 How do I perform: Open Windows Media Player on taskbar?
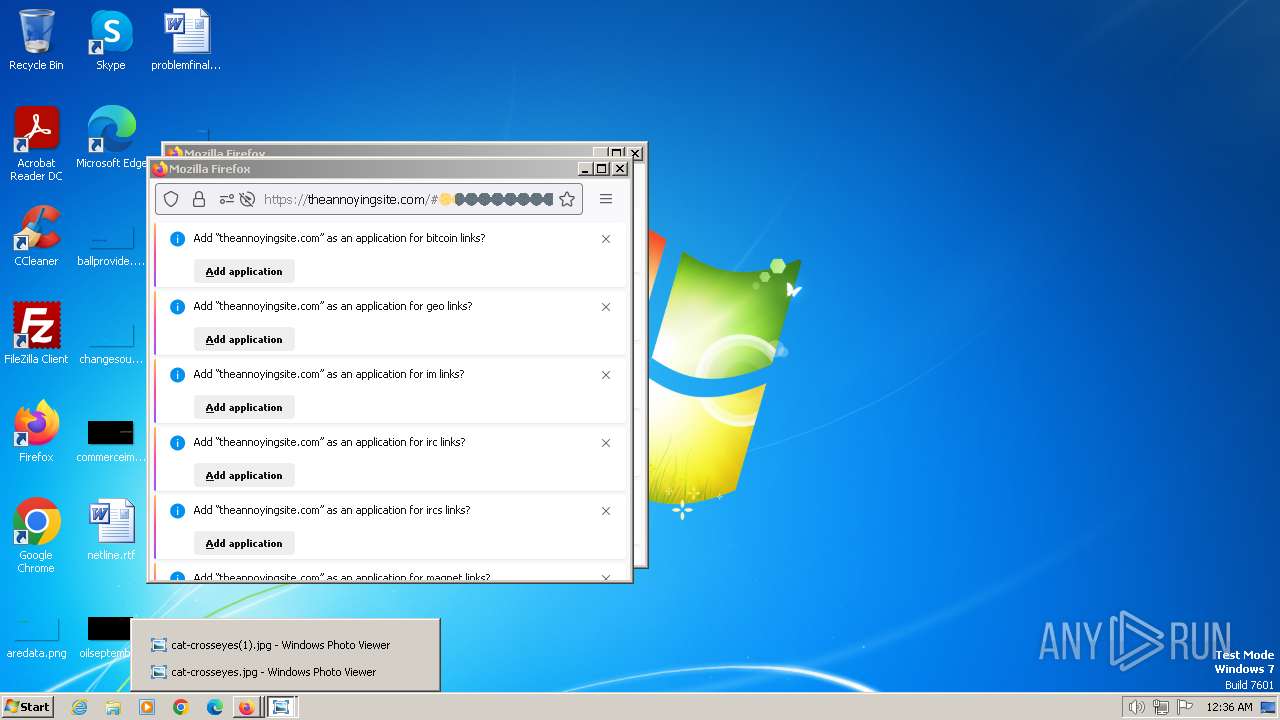pyautogui.click(x=147, y=707)
